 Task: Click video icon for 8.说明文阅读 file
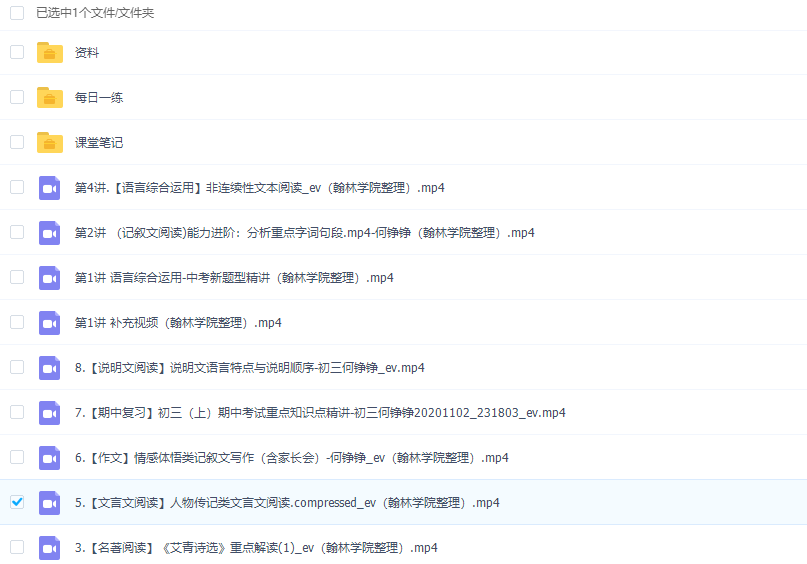click(x=49, y=368)
